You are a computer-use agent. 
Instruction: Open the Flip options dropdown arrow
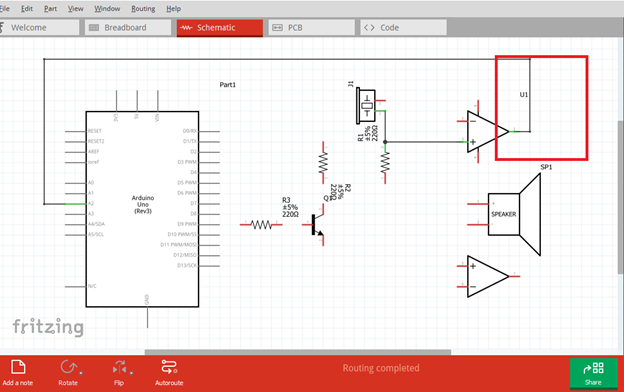tap(131, 373)
